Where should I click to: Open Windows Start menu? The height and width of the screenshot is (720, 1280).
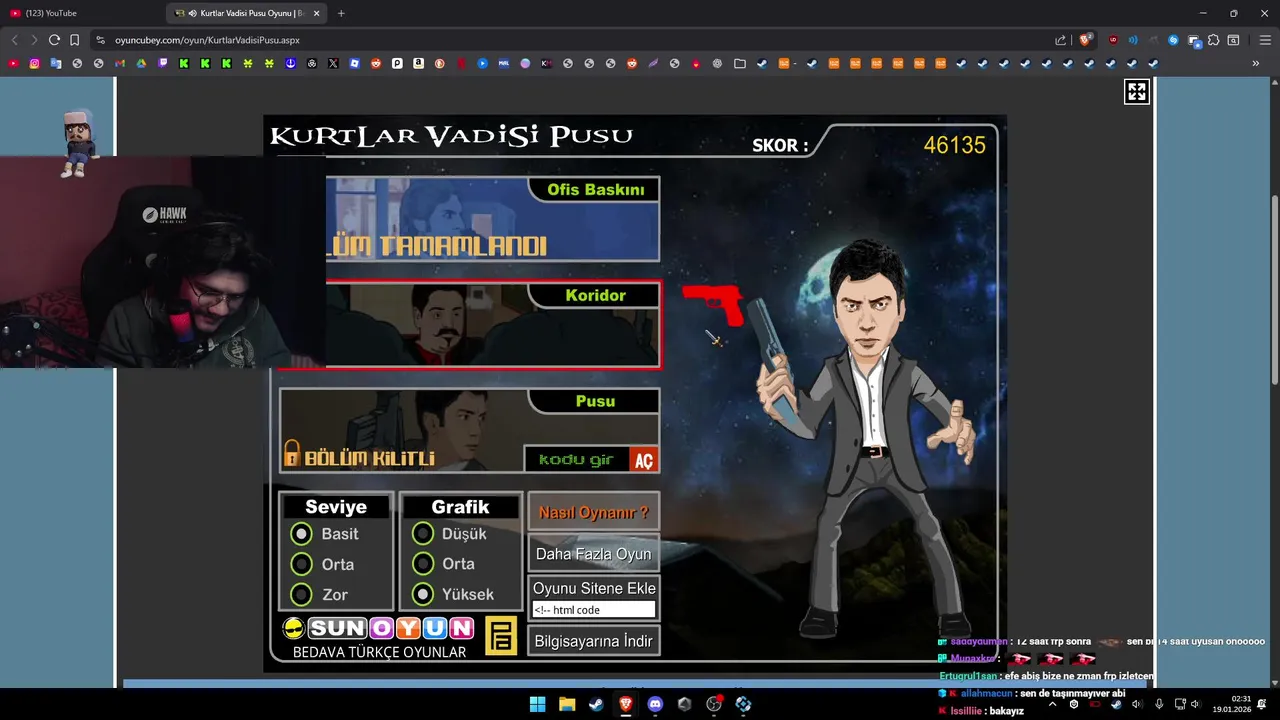click(537, 704)
